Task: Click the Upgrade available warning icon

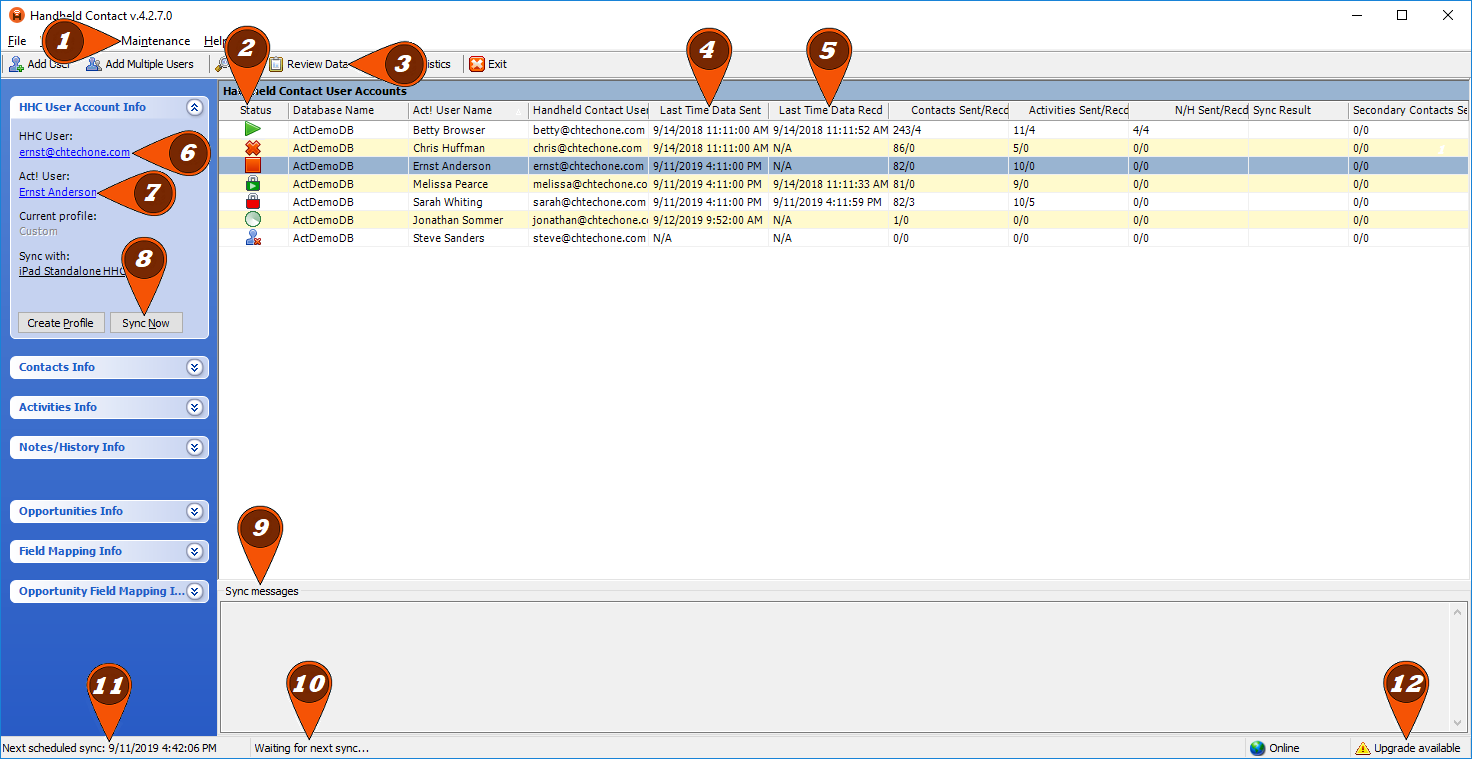Action: coord(1362,748)
